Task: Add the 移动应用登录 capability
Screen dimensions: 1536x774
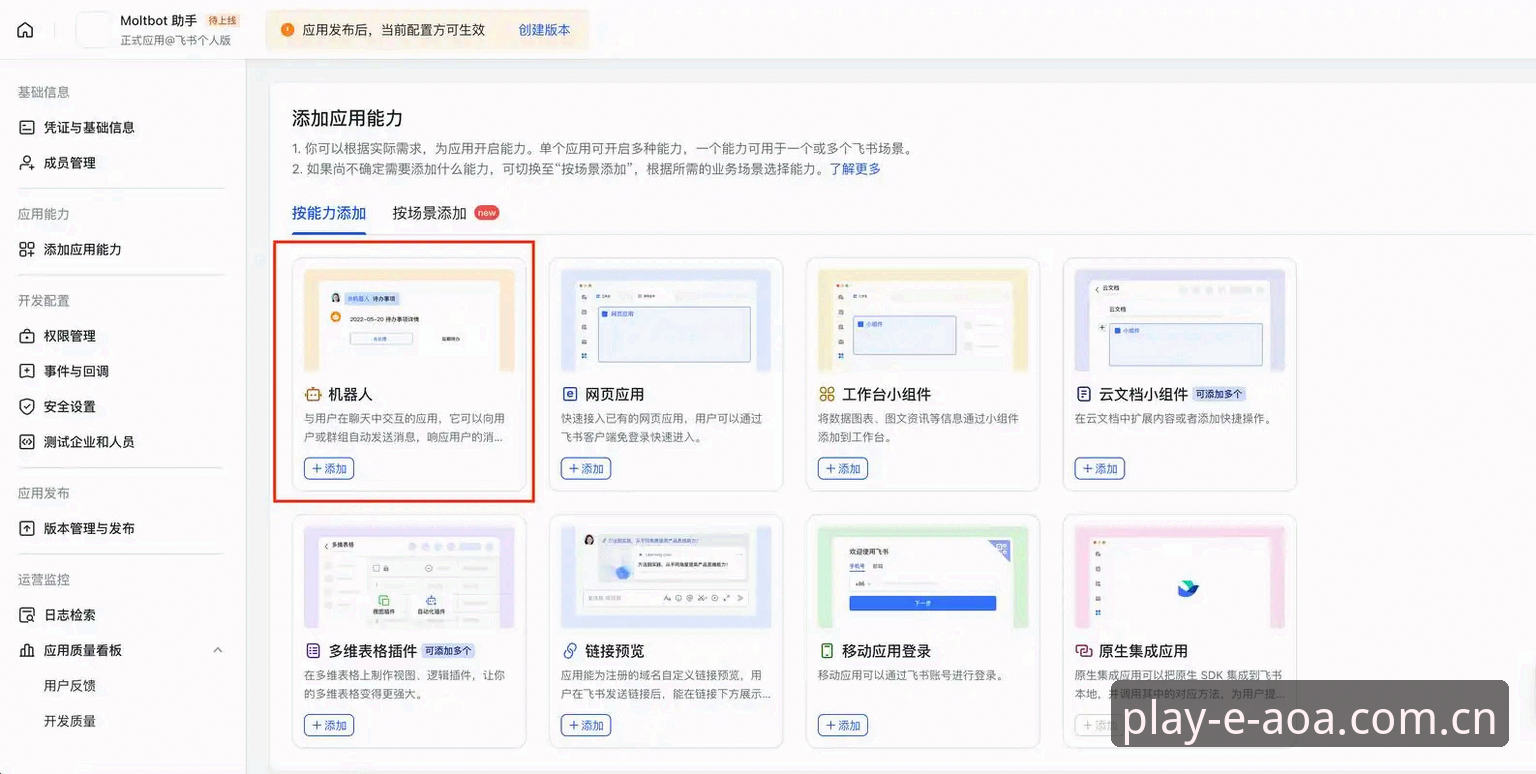Action: 843,725
